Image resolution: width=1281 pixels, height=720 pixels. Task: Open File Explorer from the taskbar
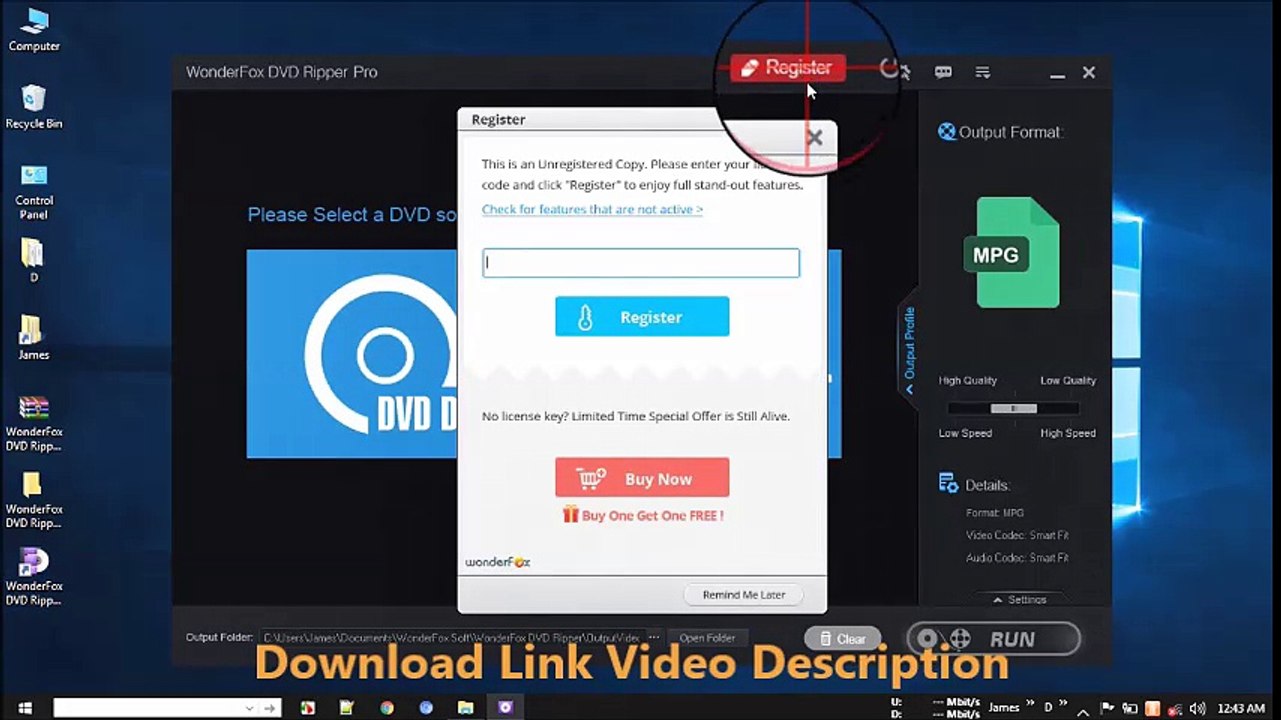coord(465,708)
